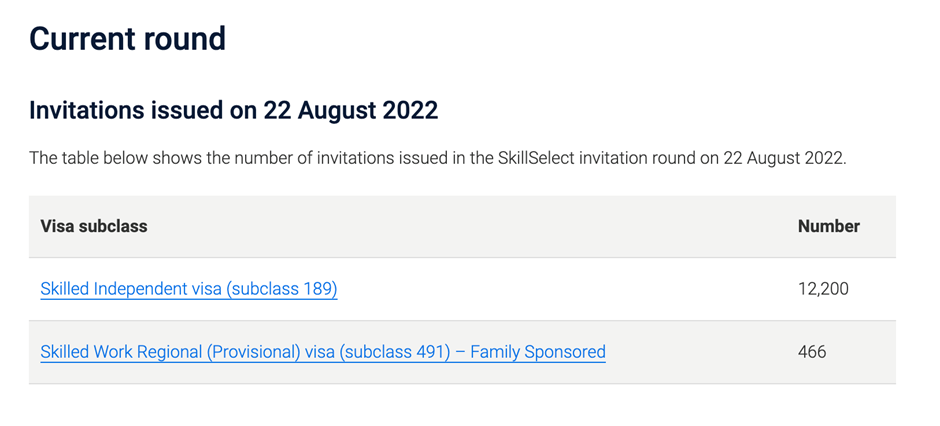
Task: Click the "Invitations issued on 22 August 2022" subheading
Action: (x=233, y=110)
